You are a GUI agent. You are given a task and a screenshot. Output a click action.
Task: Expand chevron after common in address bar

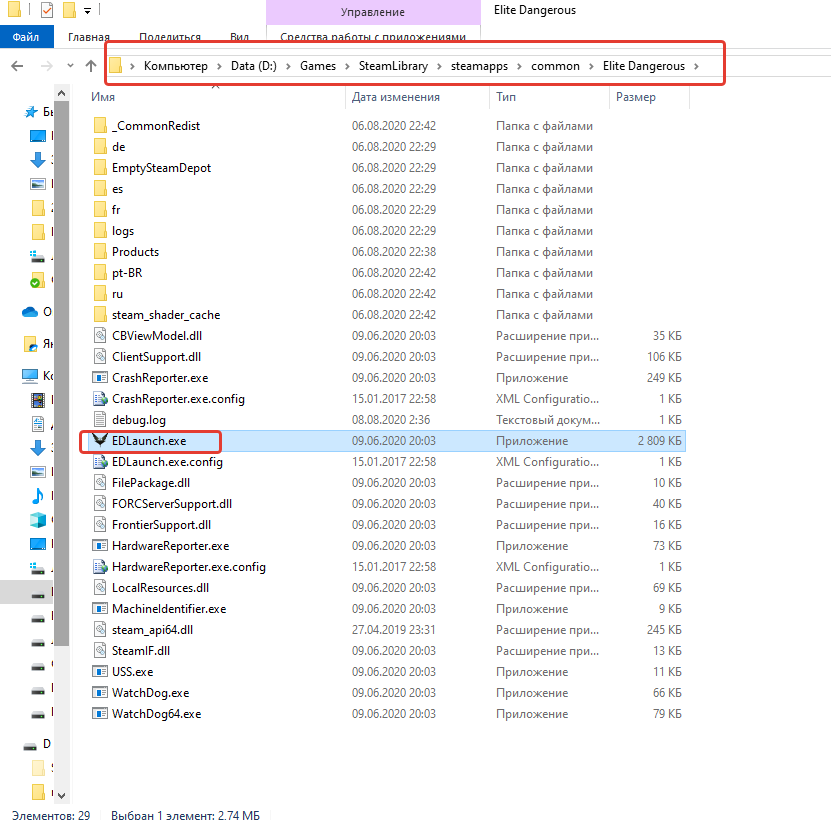point(591,66)
